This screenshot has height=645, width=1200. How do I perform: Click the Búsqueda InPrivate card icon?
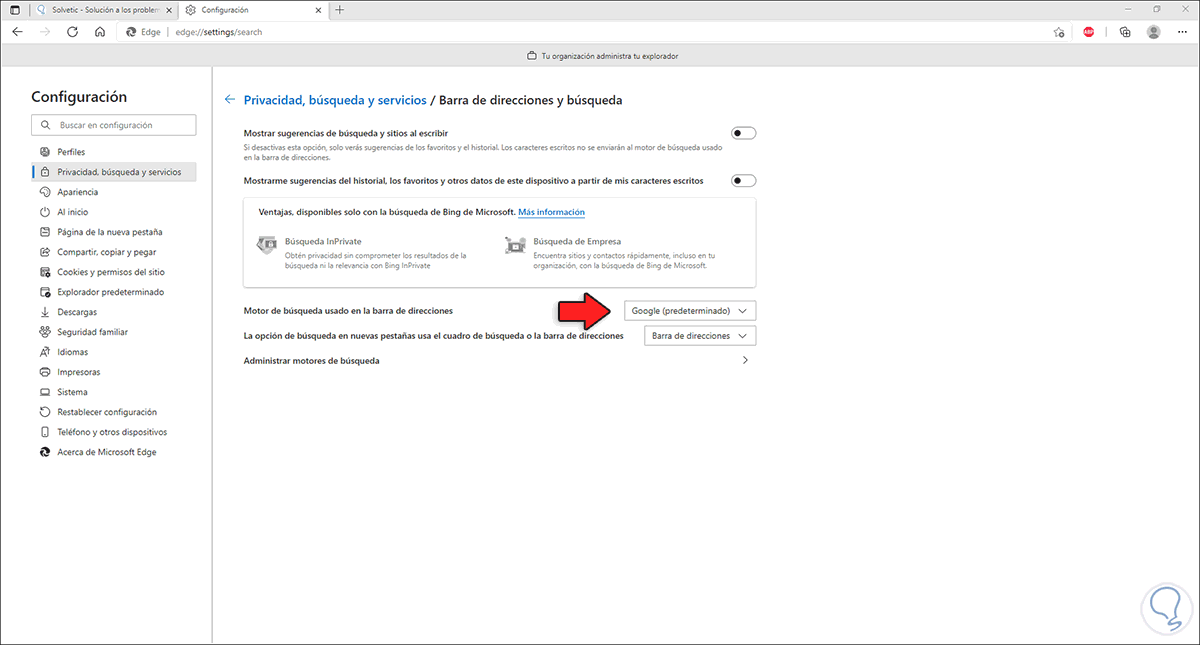pos(267,243)
